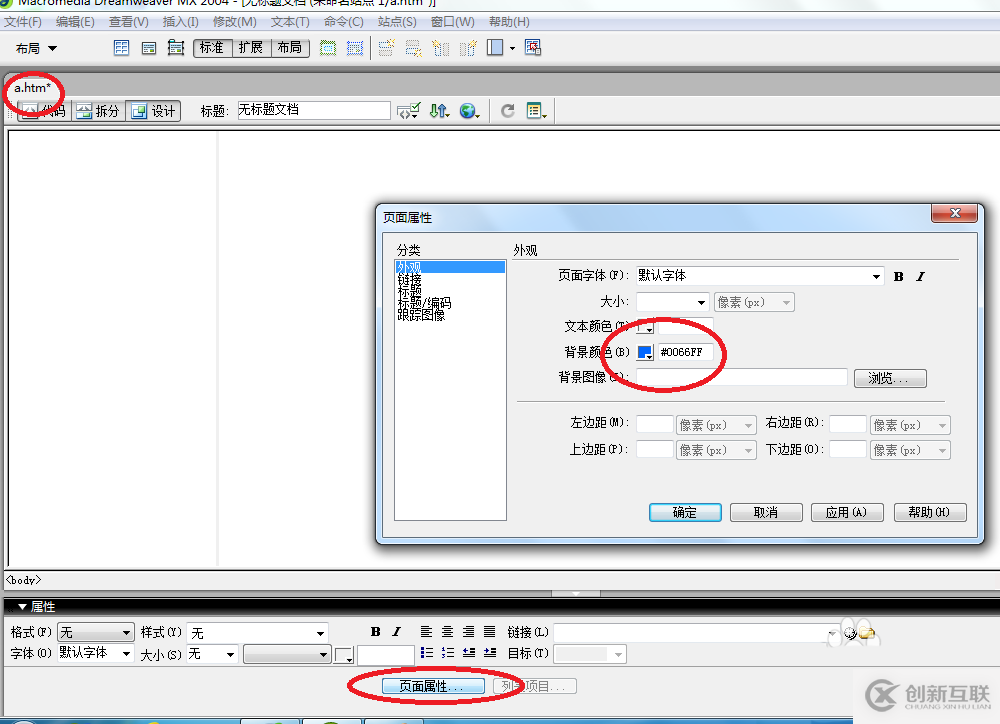Screen dimensions: 1000x724
Task: Open the 目标 target dropdown
Action: [590, 654]
